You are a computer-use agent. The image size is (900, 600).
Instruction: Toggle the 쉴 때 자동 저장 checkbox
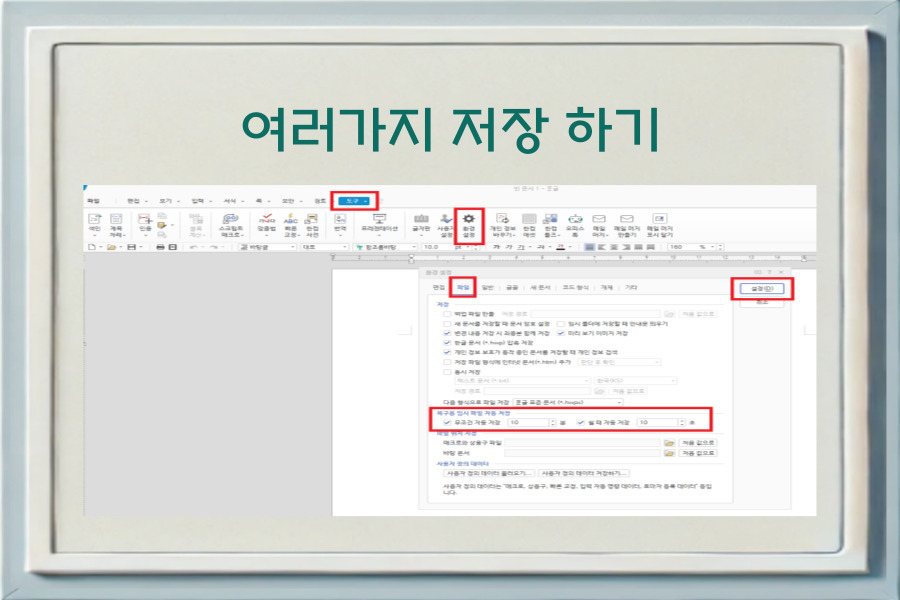580,423
